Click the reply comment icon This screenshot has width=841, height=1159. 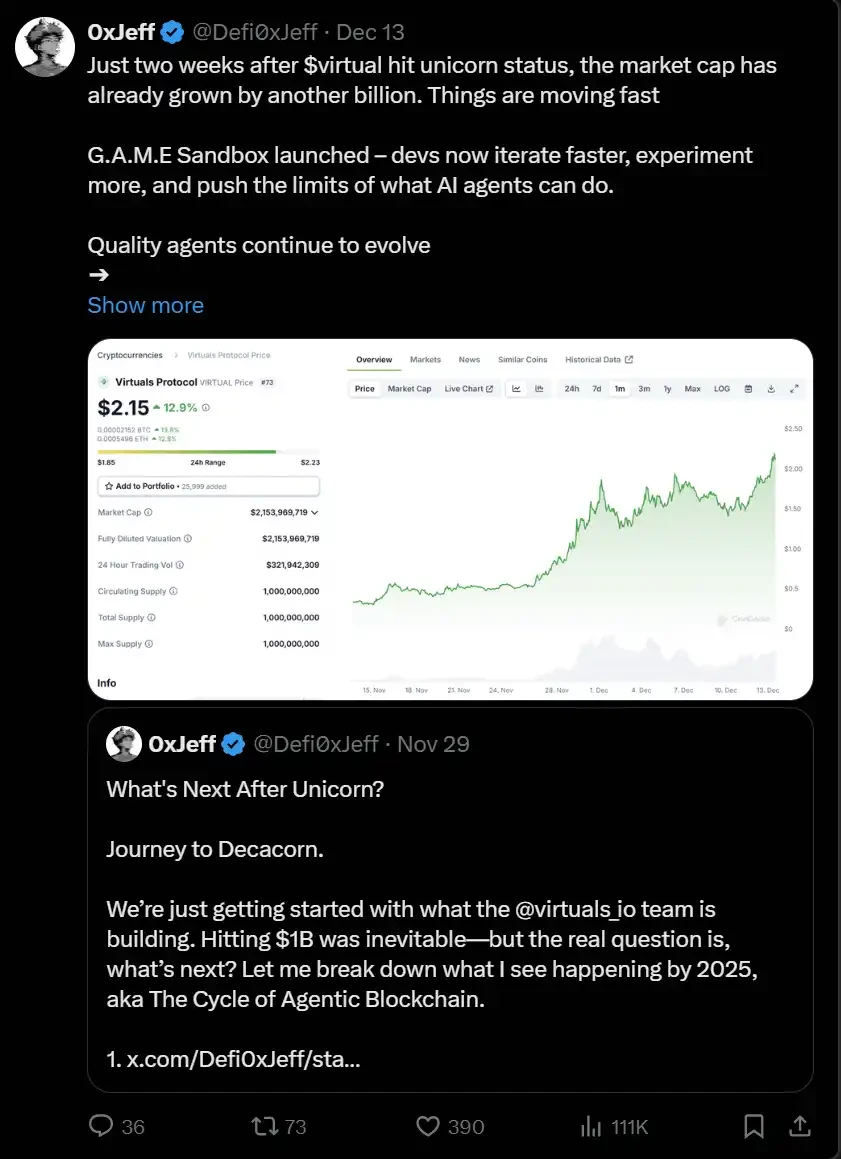point(101,1126)
